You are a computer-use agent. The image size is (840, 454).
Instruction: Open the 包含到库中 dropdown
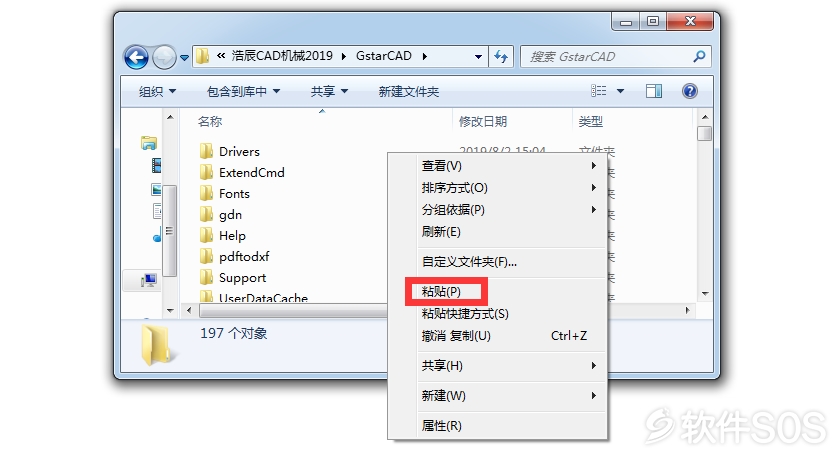(244, 92)
